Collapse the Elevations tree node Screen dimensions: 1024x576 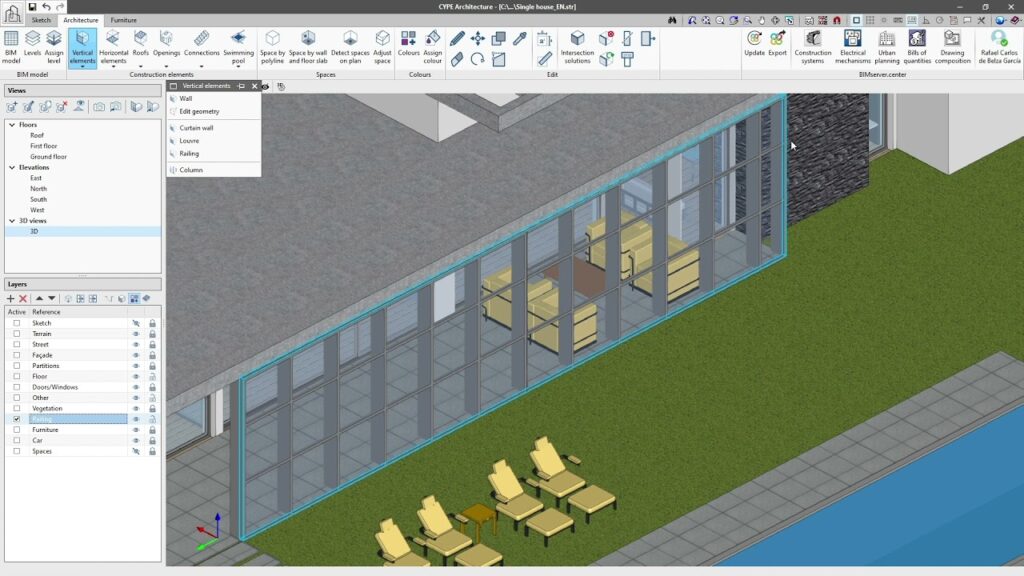pyautogui.click(x=10, y=167)
